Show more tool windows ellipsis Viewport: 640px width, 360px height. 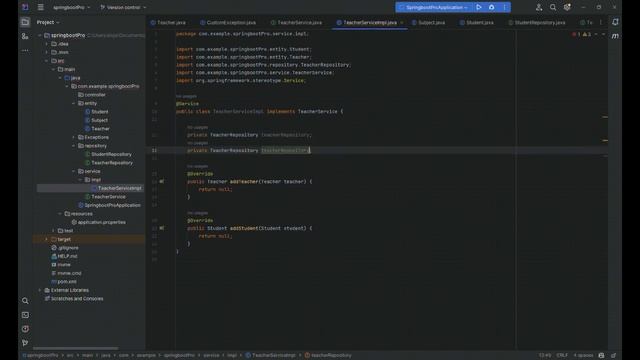pyautogui.click(x=25, y=51)
